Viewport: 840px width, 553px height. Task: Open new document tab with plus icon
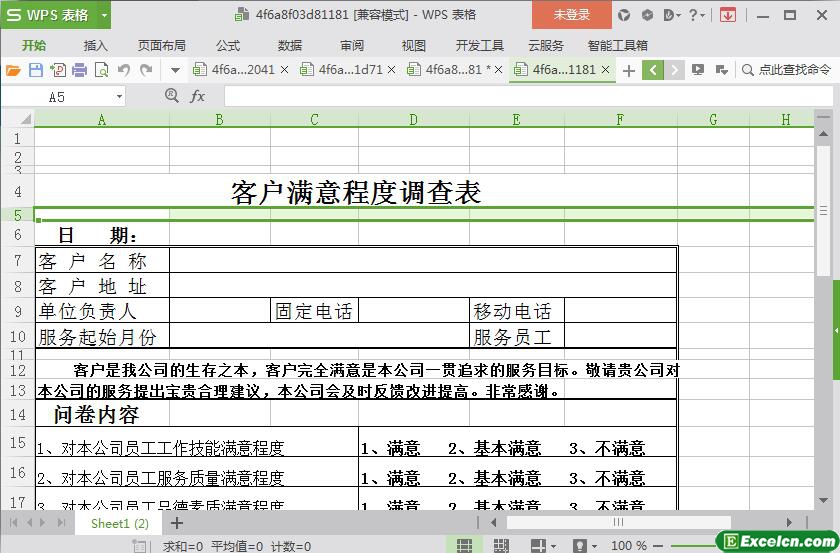click(628, 70)
